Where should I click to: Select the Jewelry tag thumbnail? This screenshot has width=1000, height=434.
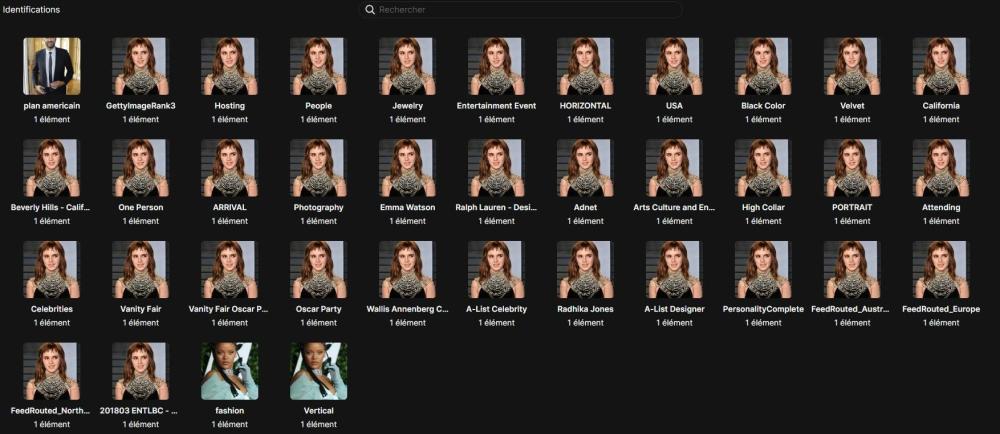pos(407,66)
